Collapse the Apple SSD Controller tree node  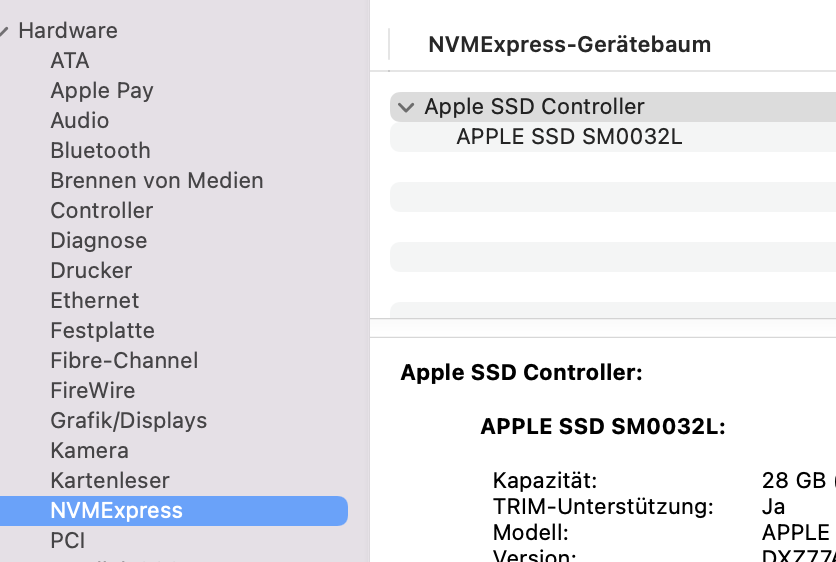tap(405, 107)
